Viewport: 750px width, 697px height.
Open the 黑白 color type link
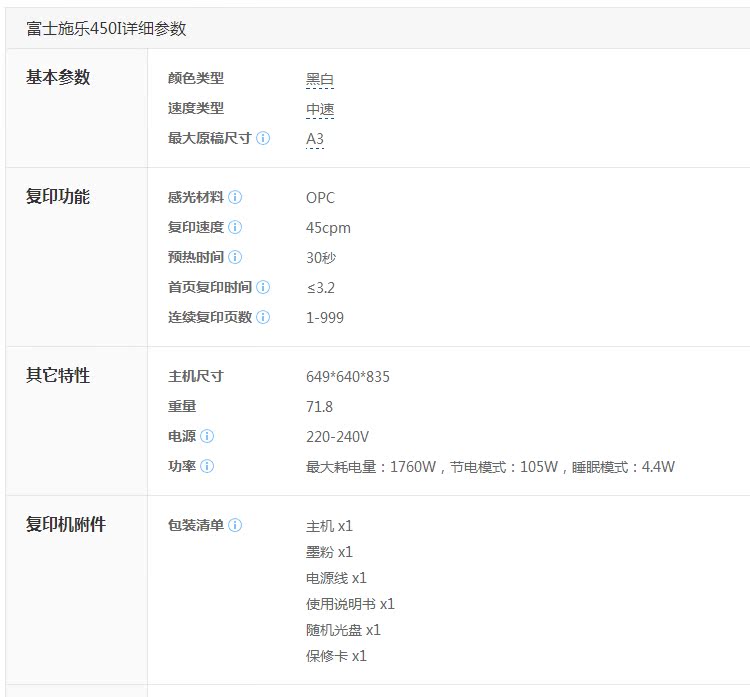pos(320,79)
